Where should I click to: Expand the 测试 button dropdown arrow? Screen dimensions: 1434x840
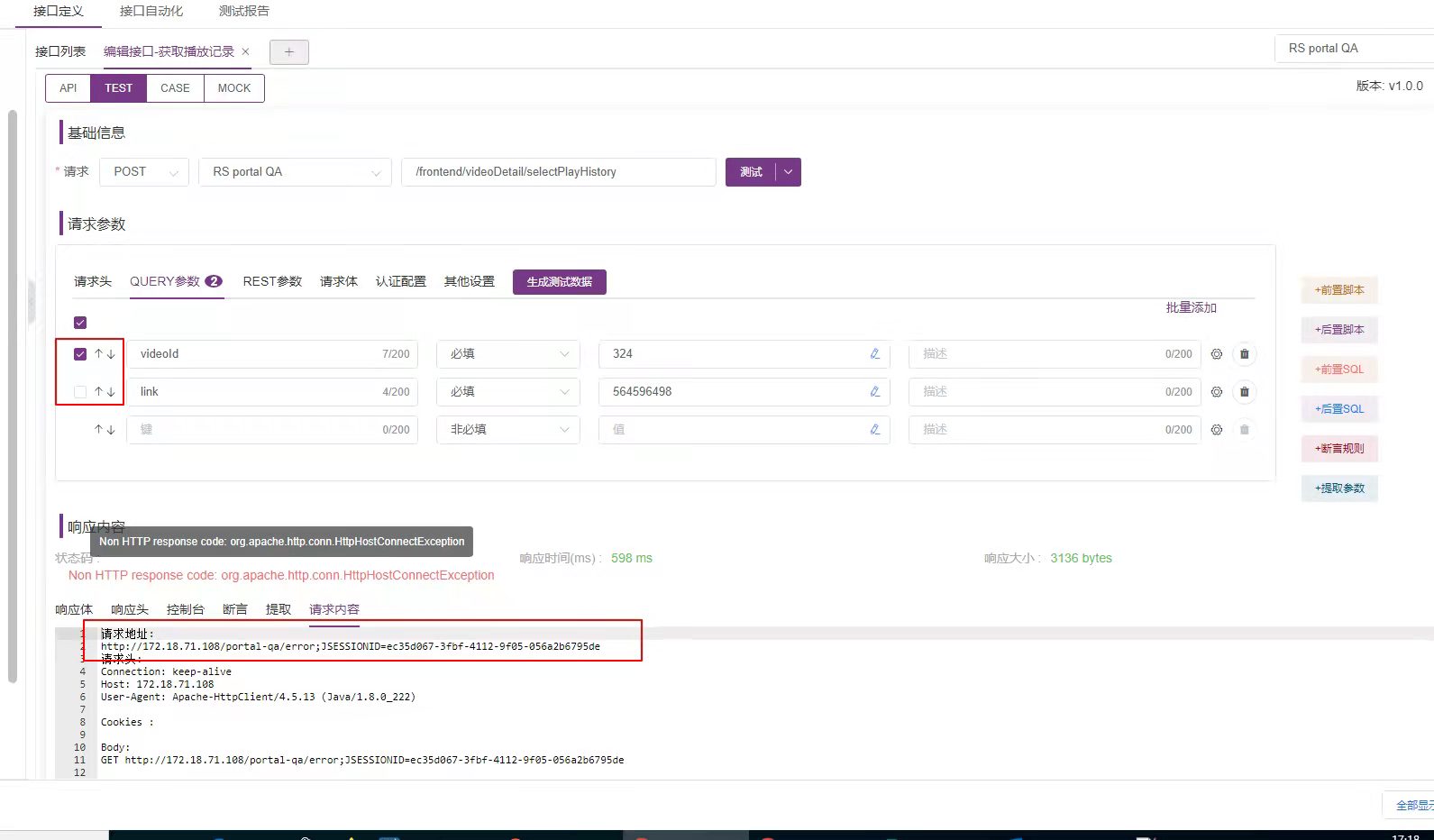[x=789, y=172]
